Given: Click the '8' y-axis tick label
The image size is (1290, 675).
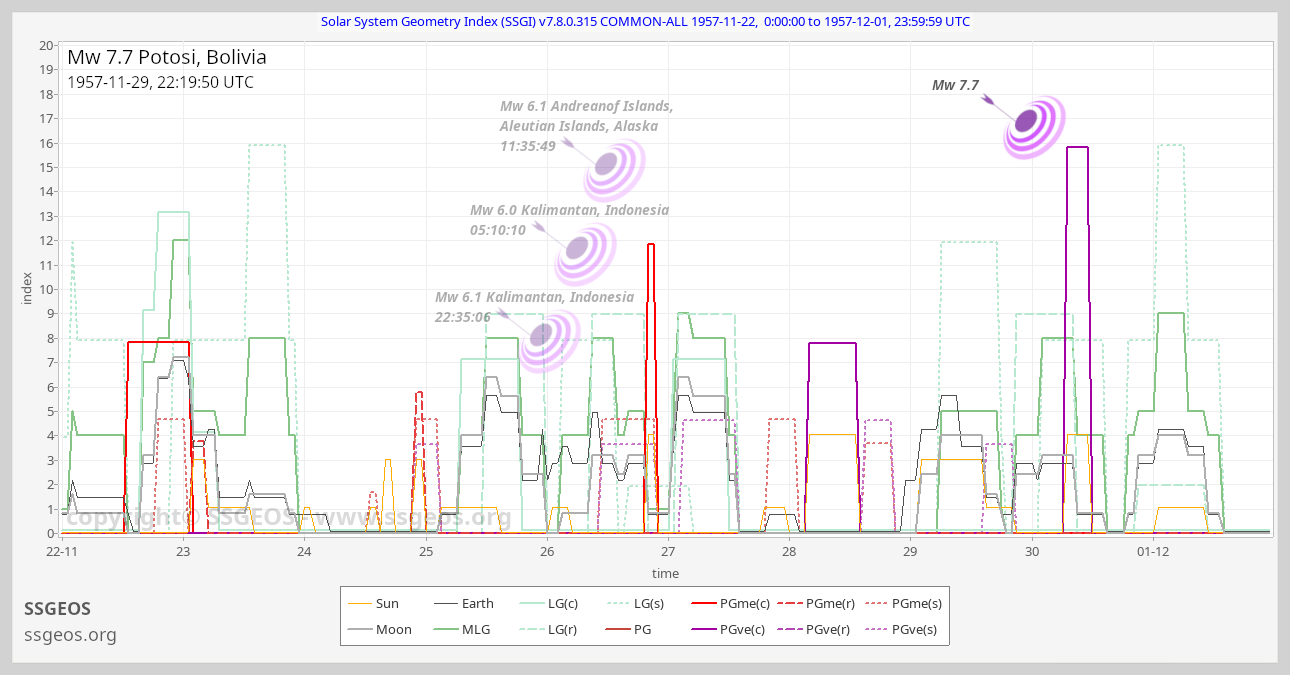Looking at the screenshot, I should 50,338.
